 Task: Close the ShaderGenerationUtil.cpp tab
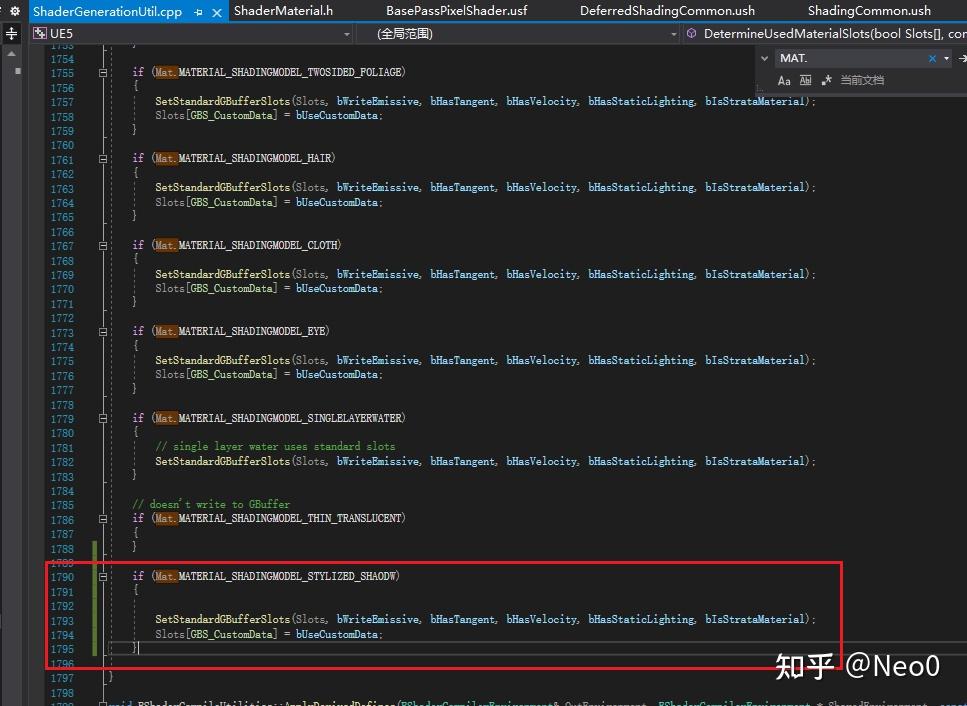coord(217,11)
